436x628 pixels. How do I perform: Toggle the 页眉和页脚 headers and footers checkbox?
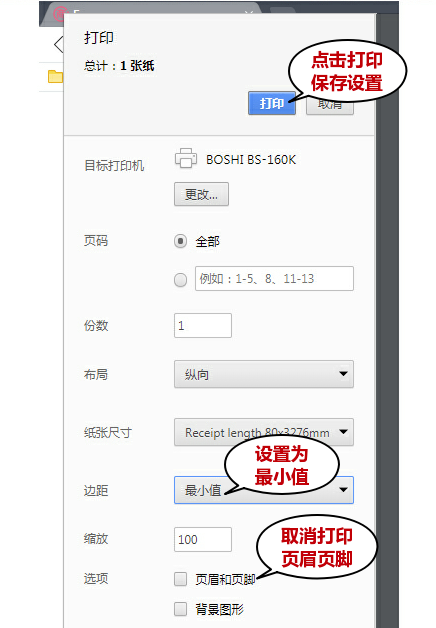(x=180, y=579)
